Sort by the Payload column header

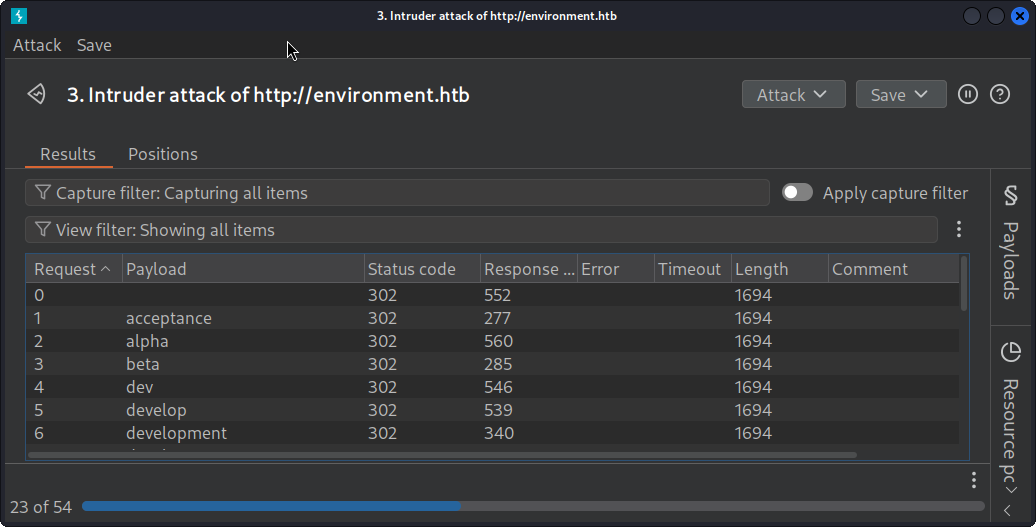(x=242, y=269)
